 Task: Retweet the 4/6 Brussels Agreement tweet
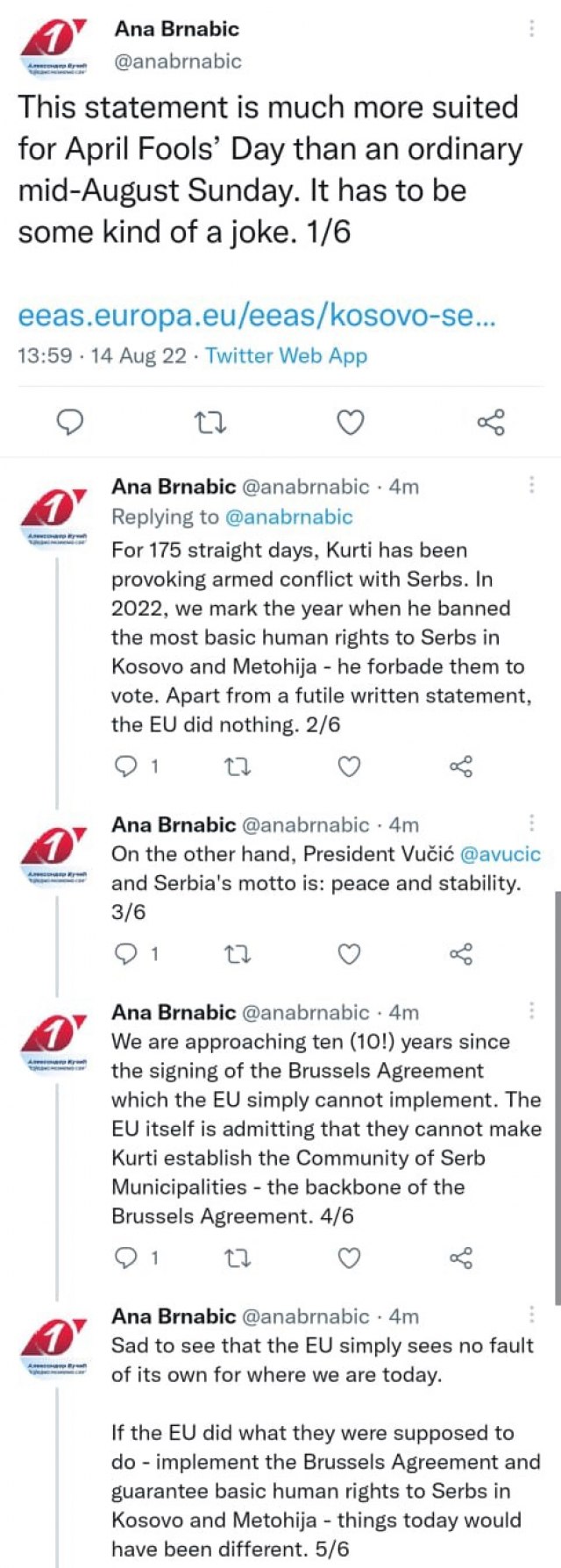pos(238,1259)
